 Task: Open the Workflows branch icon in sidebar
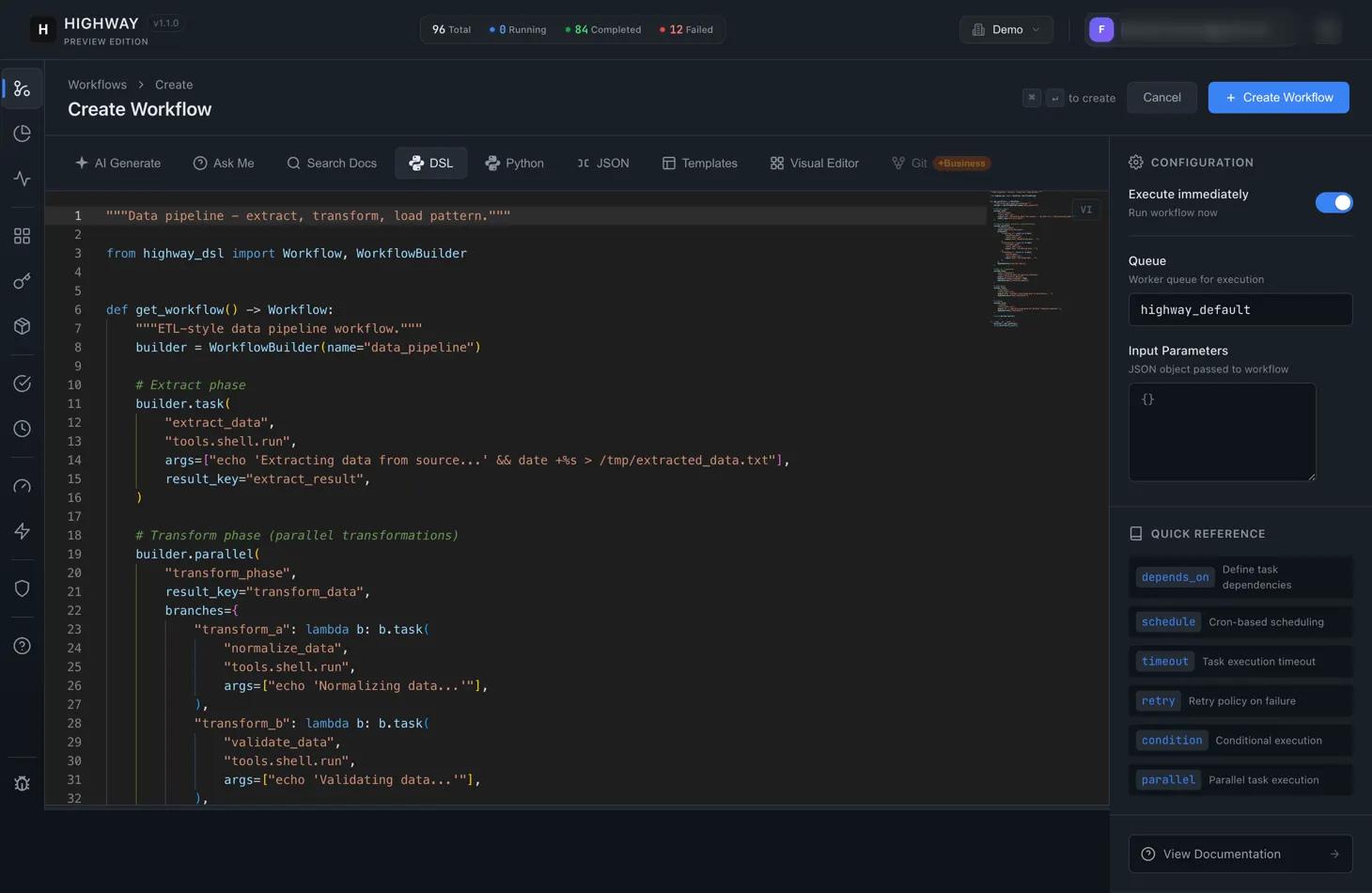click(x=22, y=88)
